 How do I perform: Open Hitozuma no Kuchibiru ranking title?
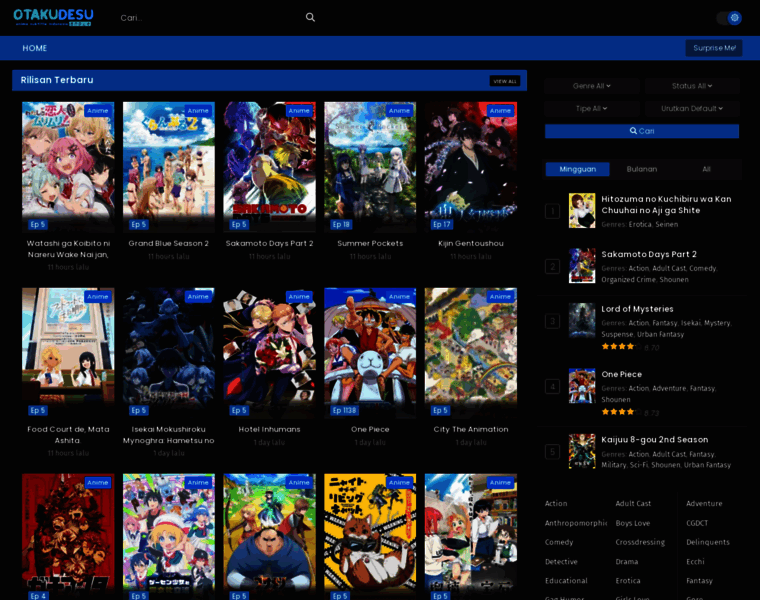666,205
